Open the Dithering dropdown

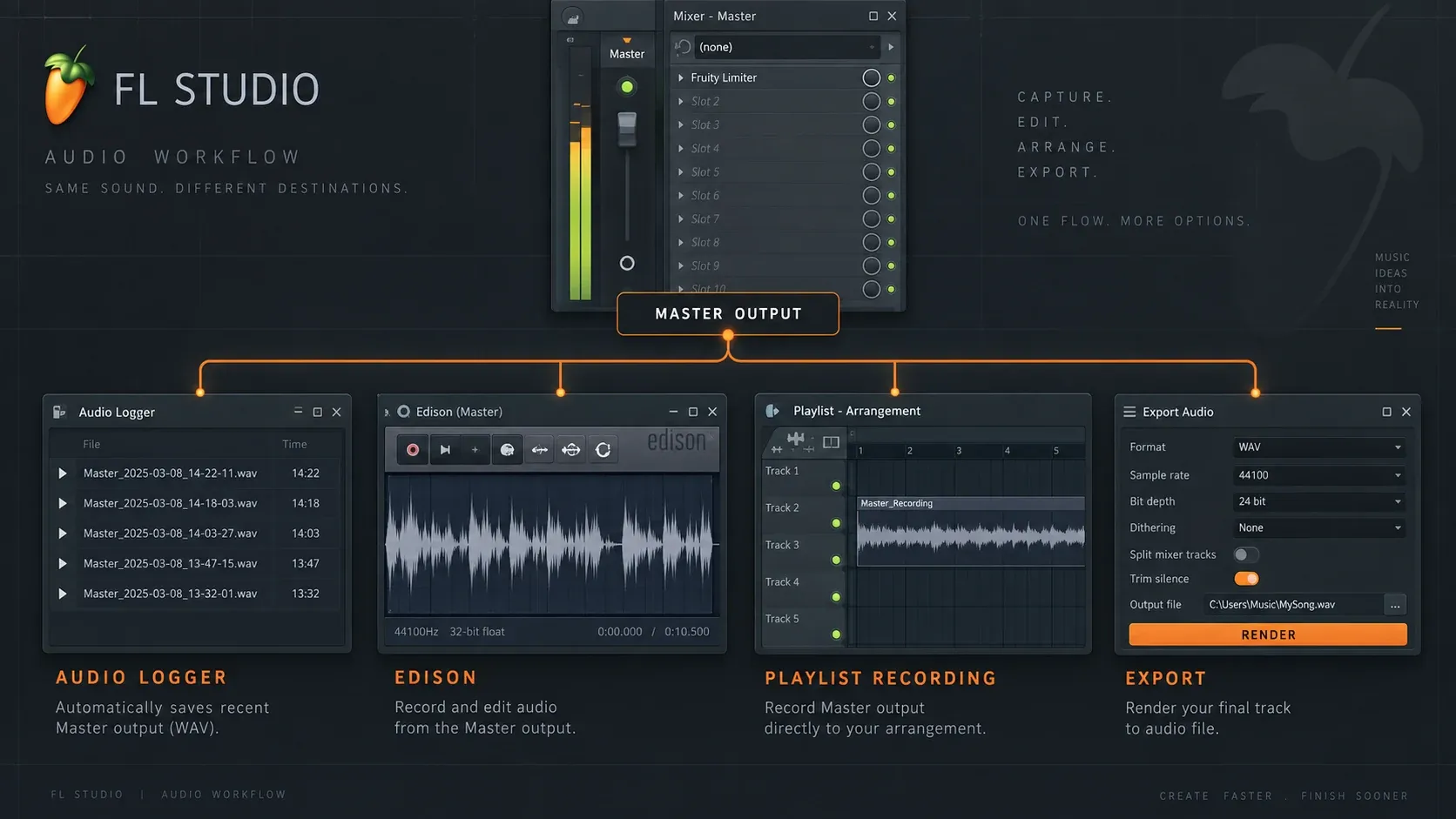(1319, 527)
